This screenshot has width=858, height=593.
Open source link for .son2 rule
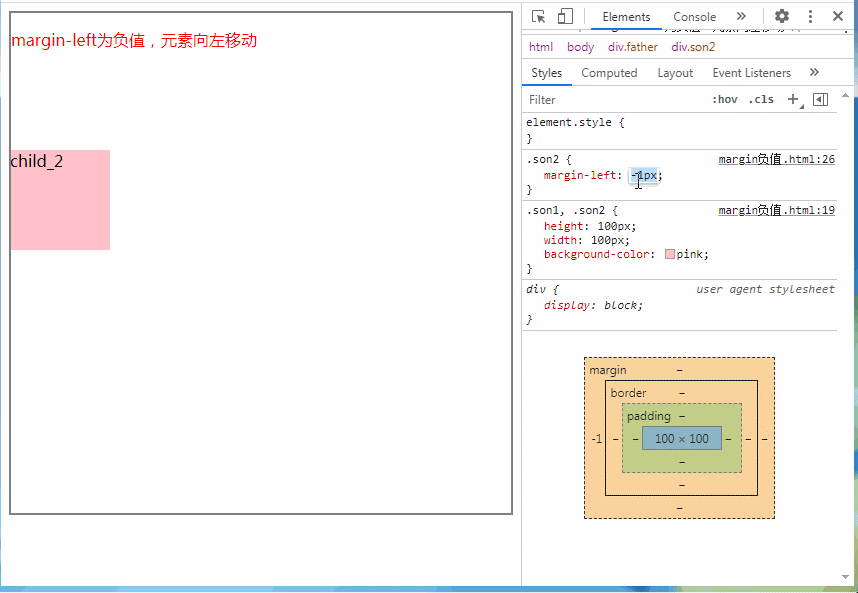point(776,159)
